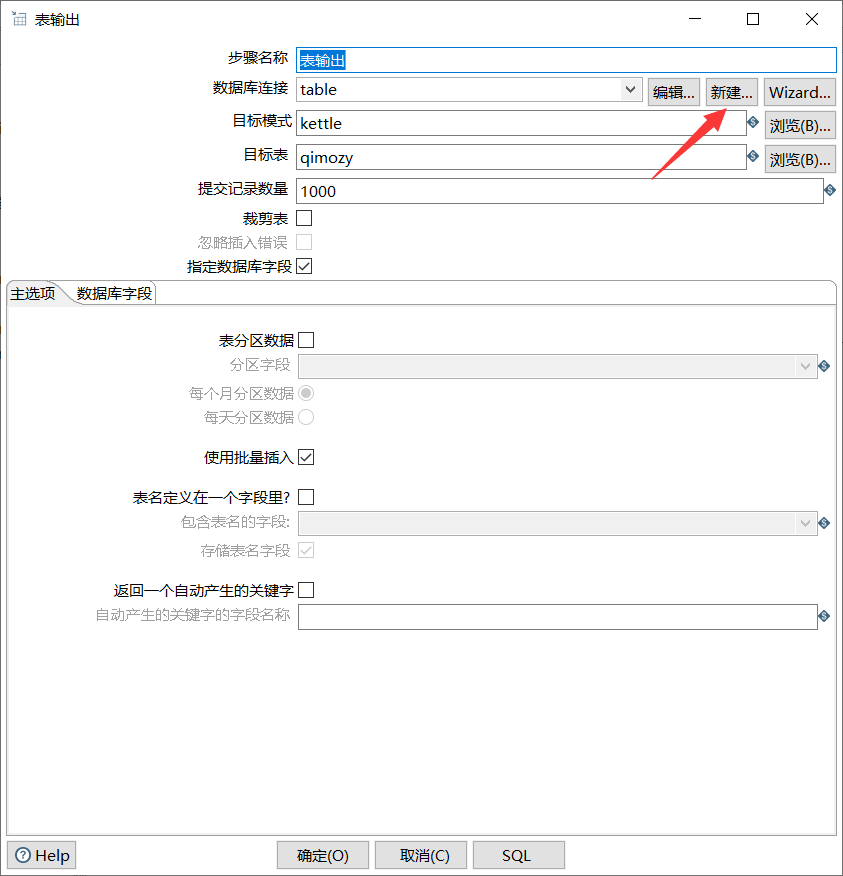Confirm with 确定(O) button
This screenshot has width=843, height=876.
(323, 855)
